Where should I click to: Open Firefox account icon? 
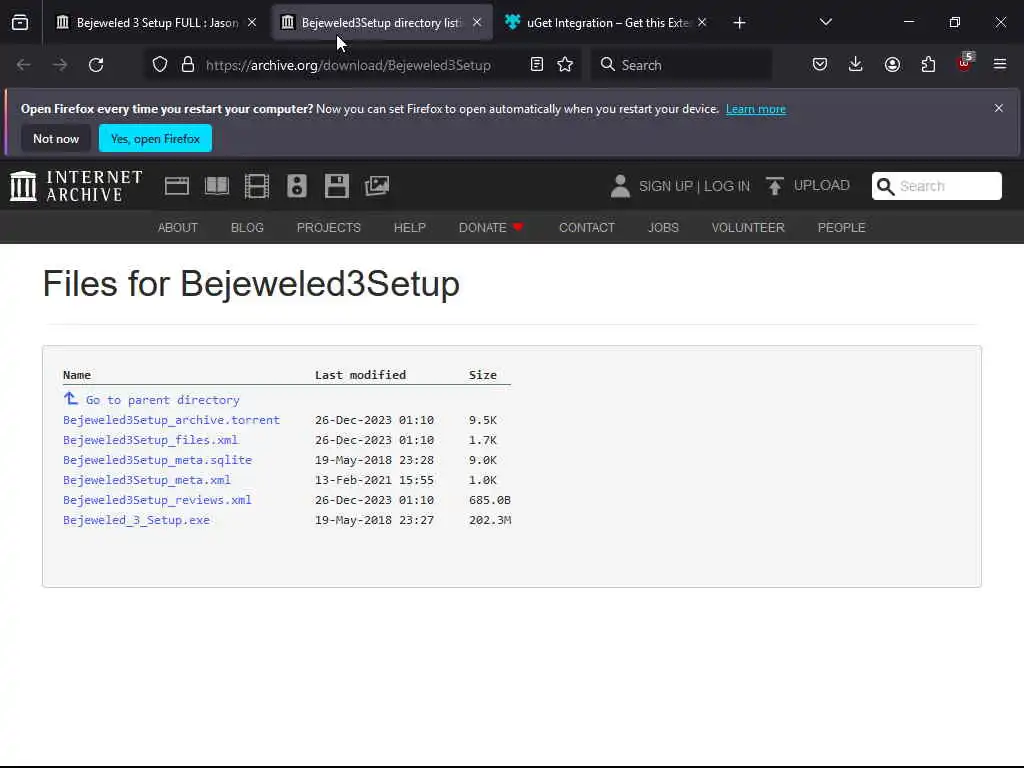click(x=892, y=65)
